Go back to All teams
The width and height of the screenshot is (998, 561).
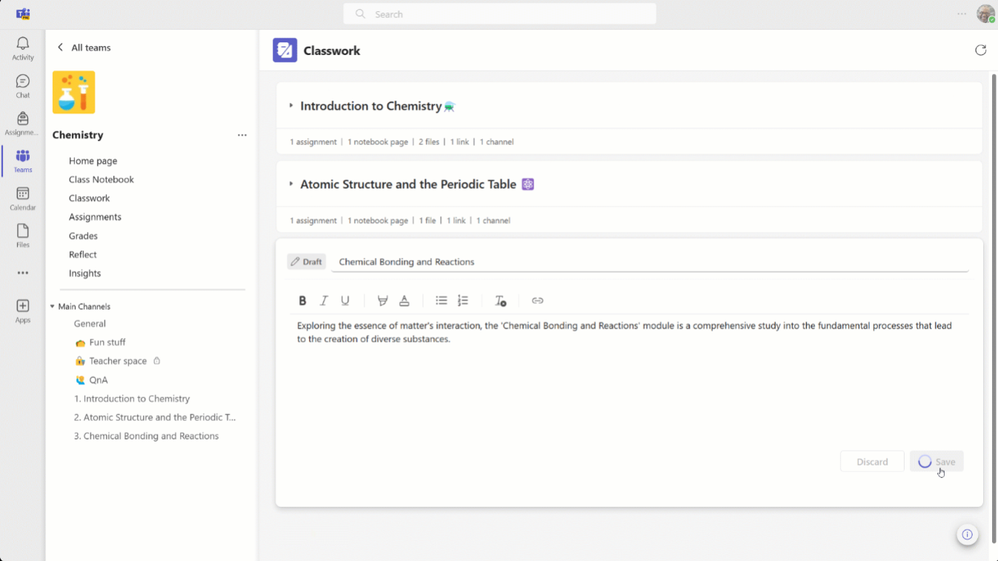[x=83, y=48]
